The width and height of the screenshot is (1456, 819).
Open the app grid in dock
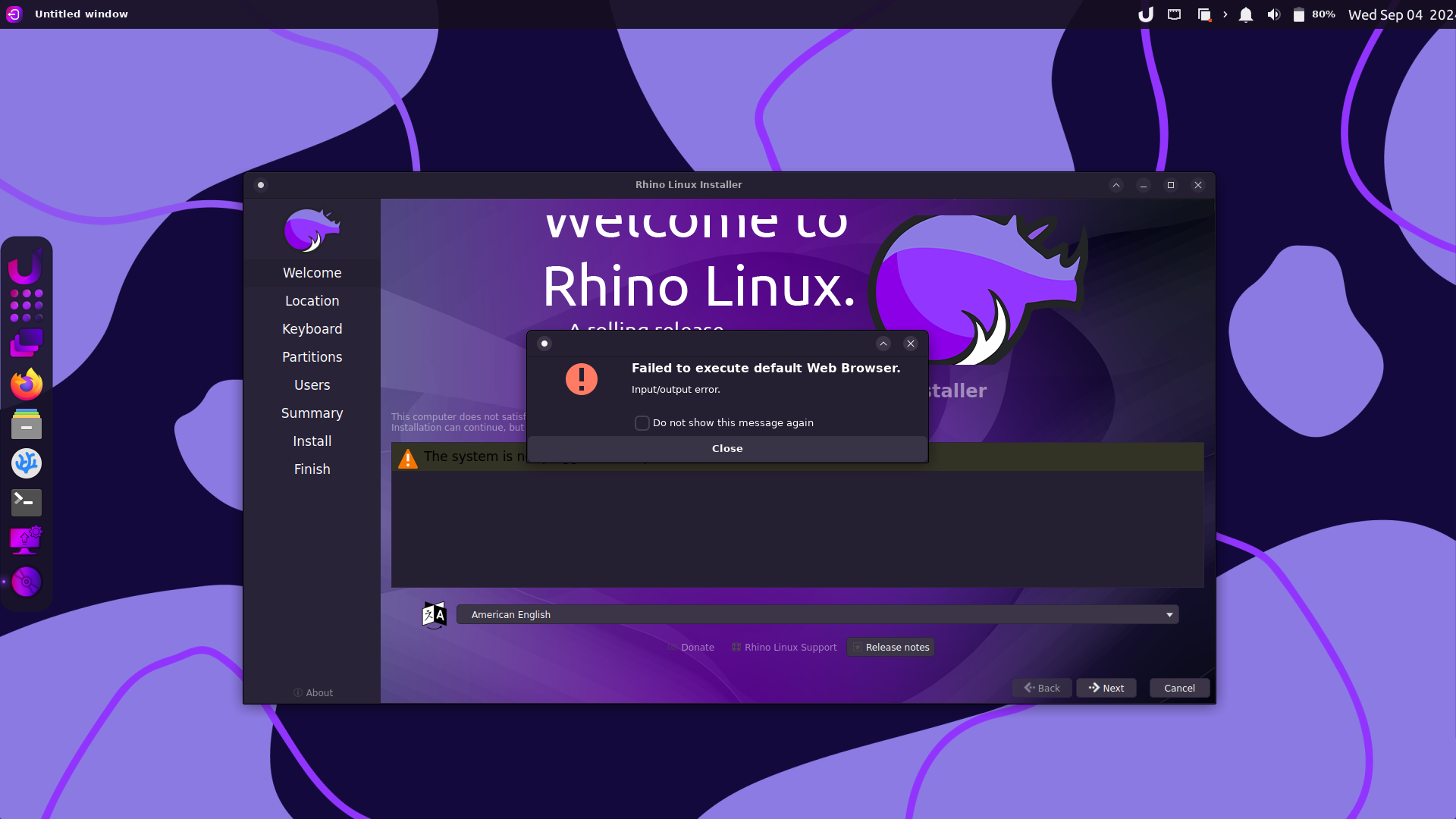27,306
